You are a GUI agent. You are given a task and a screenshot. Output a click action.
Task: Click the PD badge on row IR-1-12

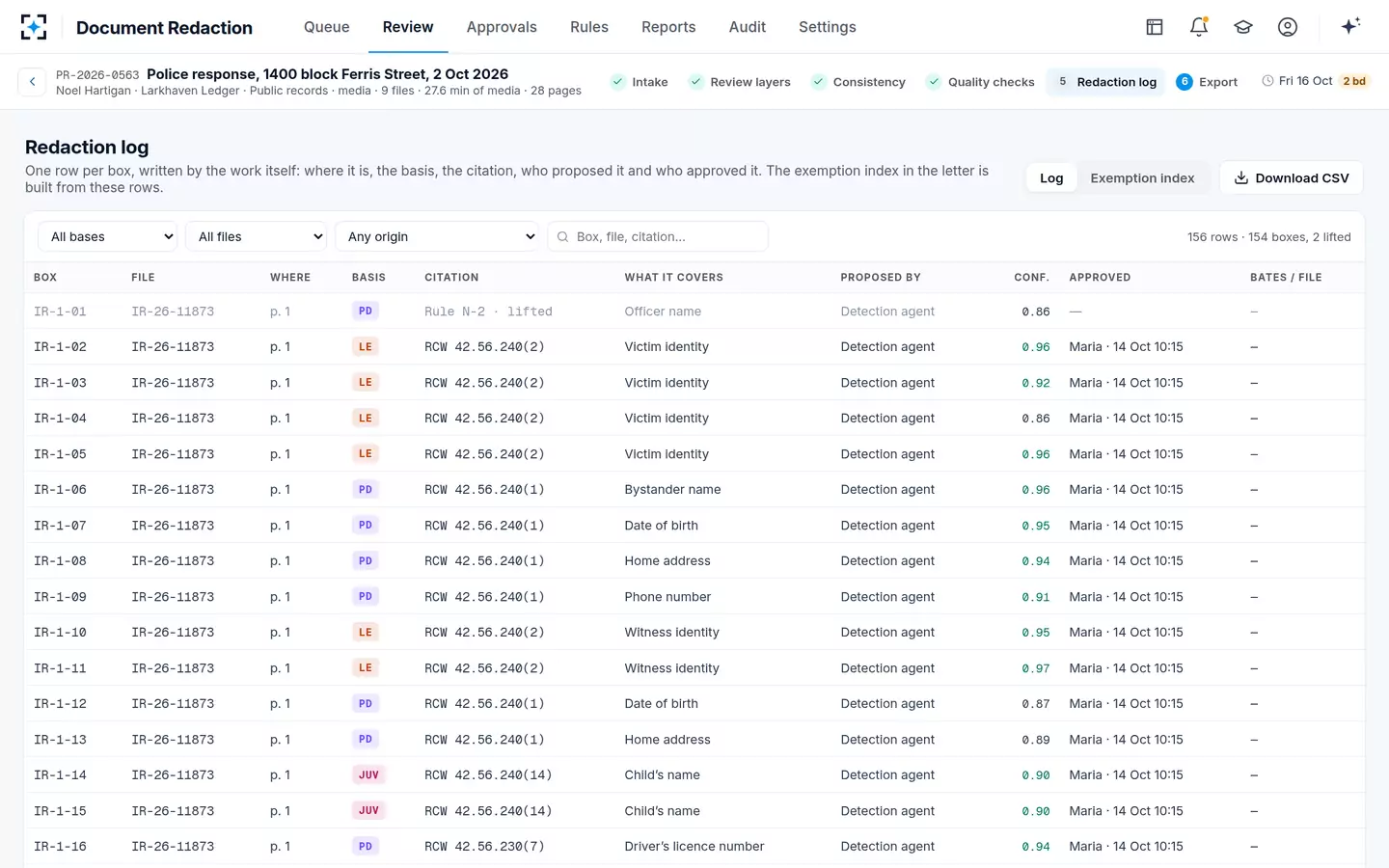[366, 704]
